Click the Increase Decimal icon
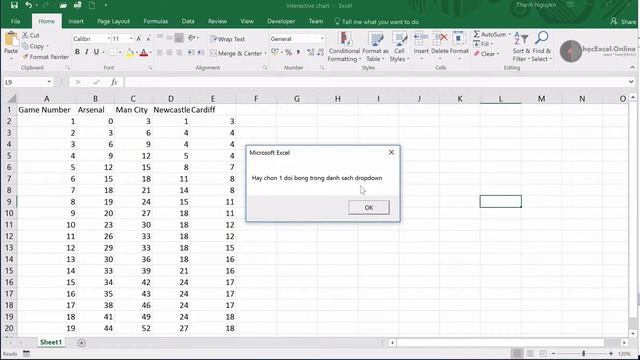 point(311,53)
